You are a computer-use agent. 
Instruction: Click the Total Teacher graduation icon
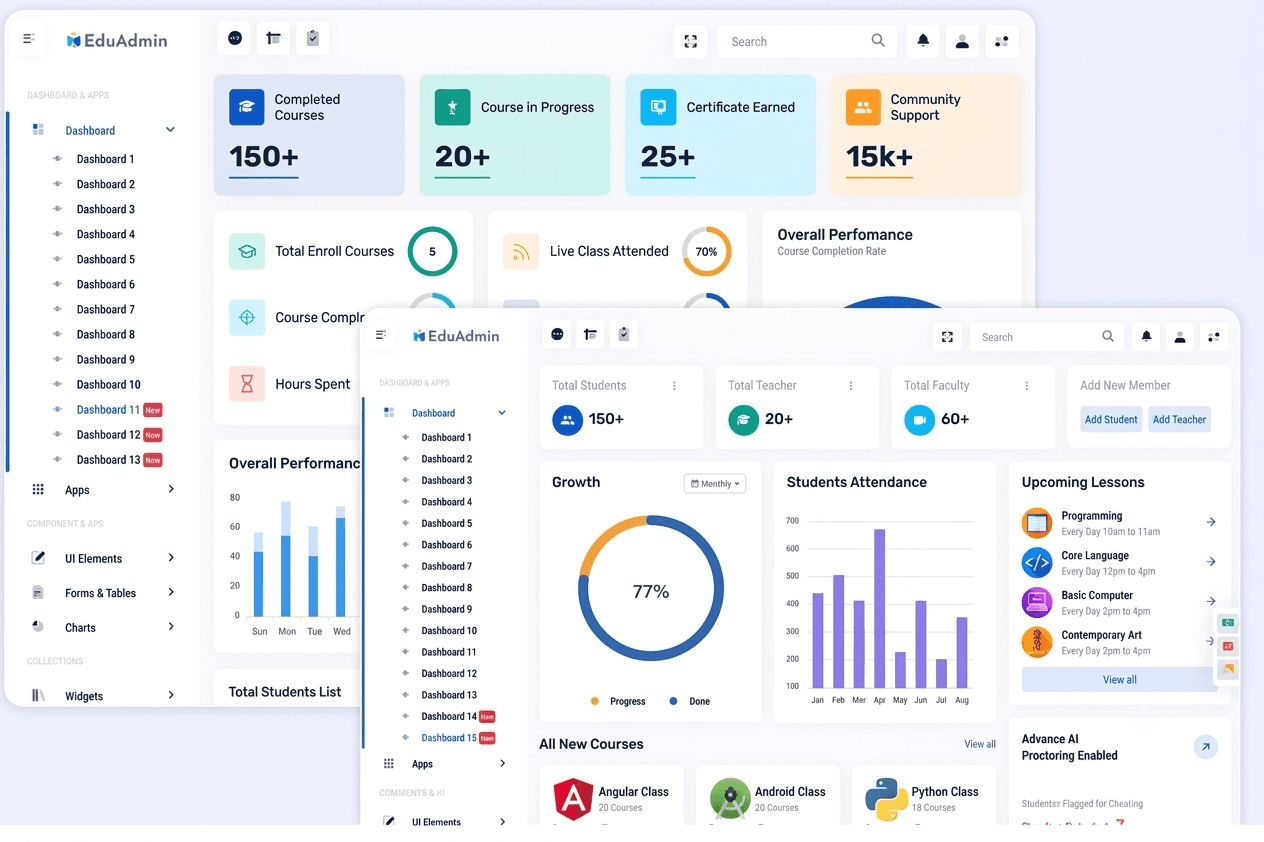click(743, 420)
